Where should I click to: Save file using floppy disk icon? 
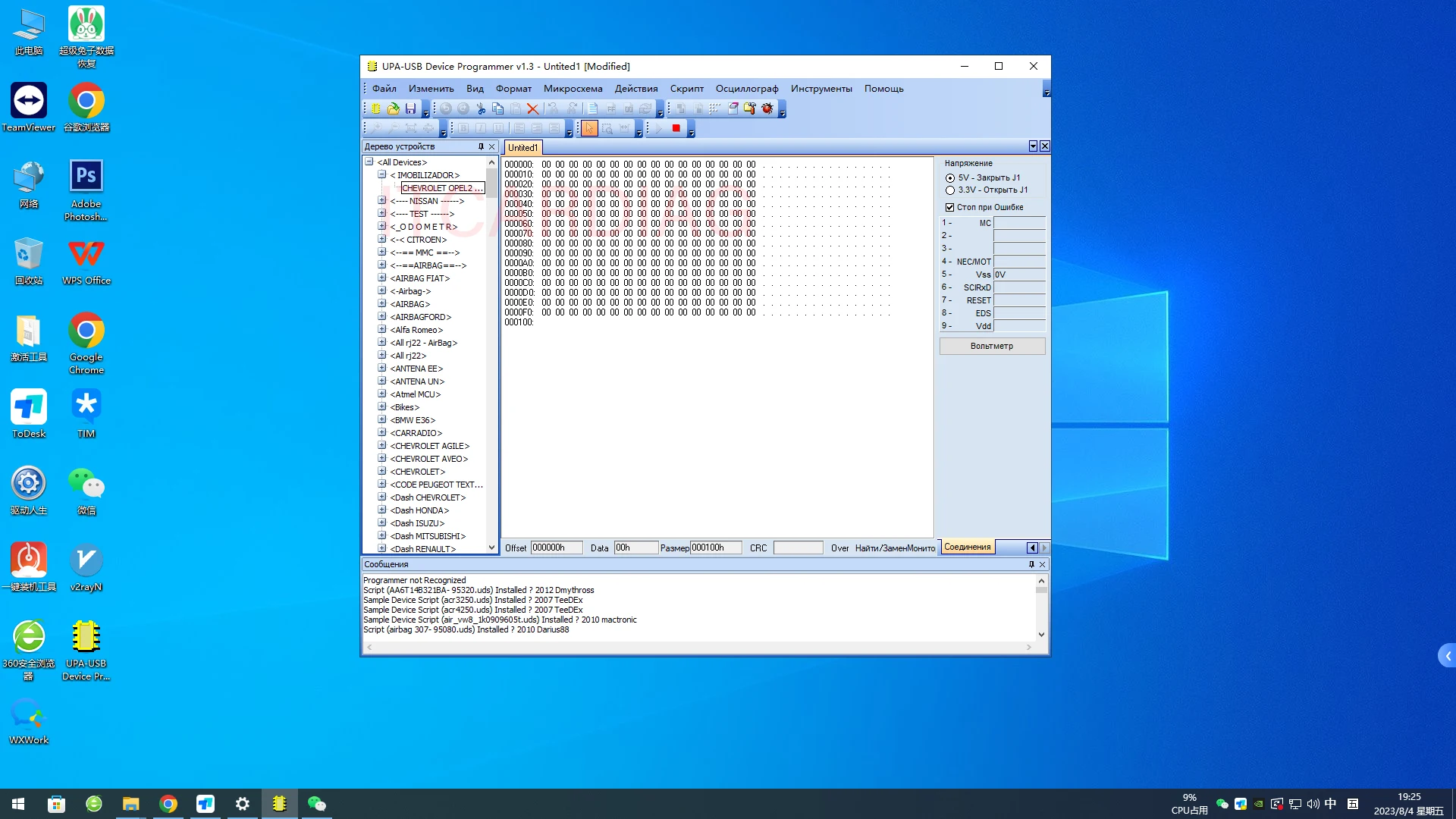coord(410,108)
